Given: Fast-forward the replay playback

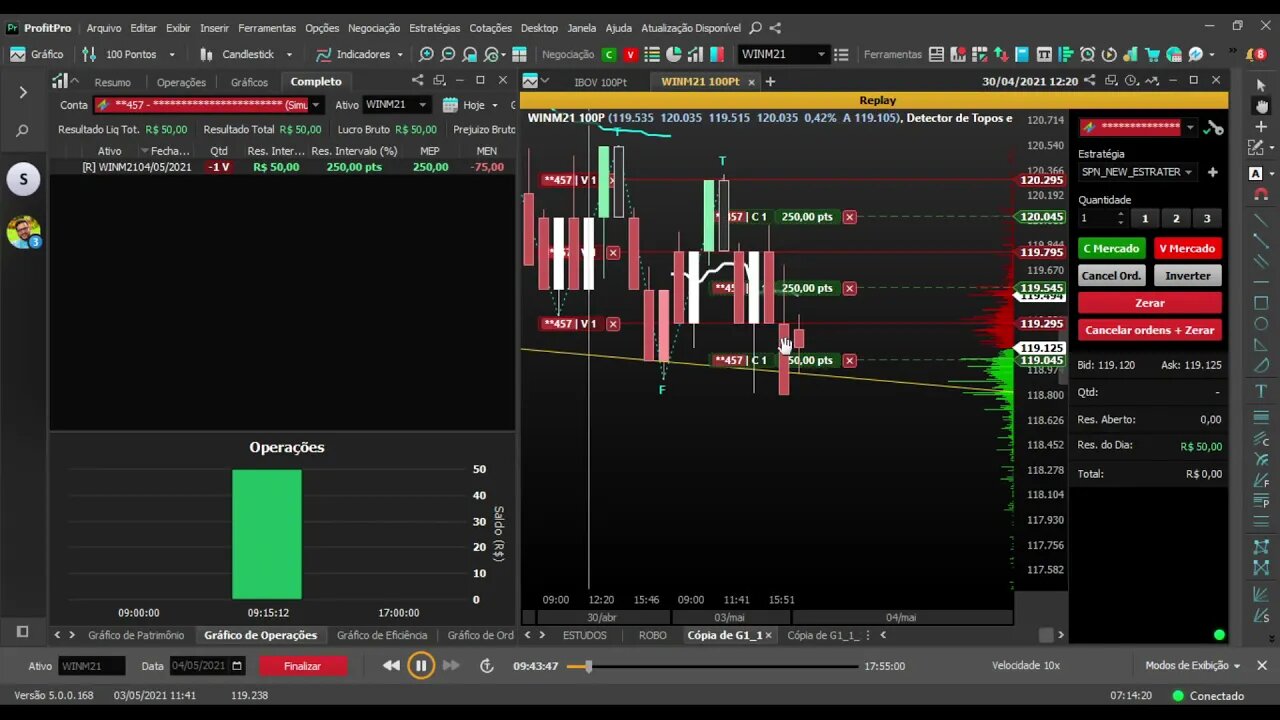Looking at the screenshot, I should (451, 665).
